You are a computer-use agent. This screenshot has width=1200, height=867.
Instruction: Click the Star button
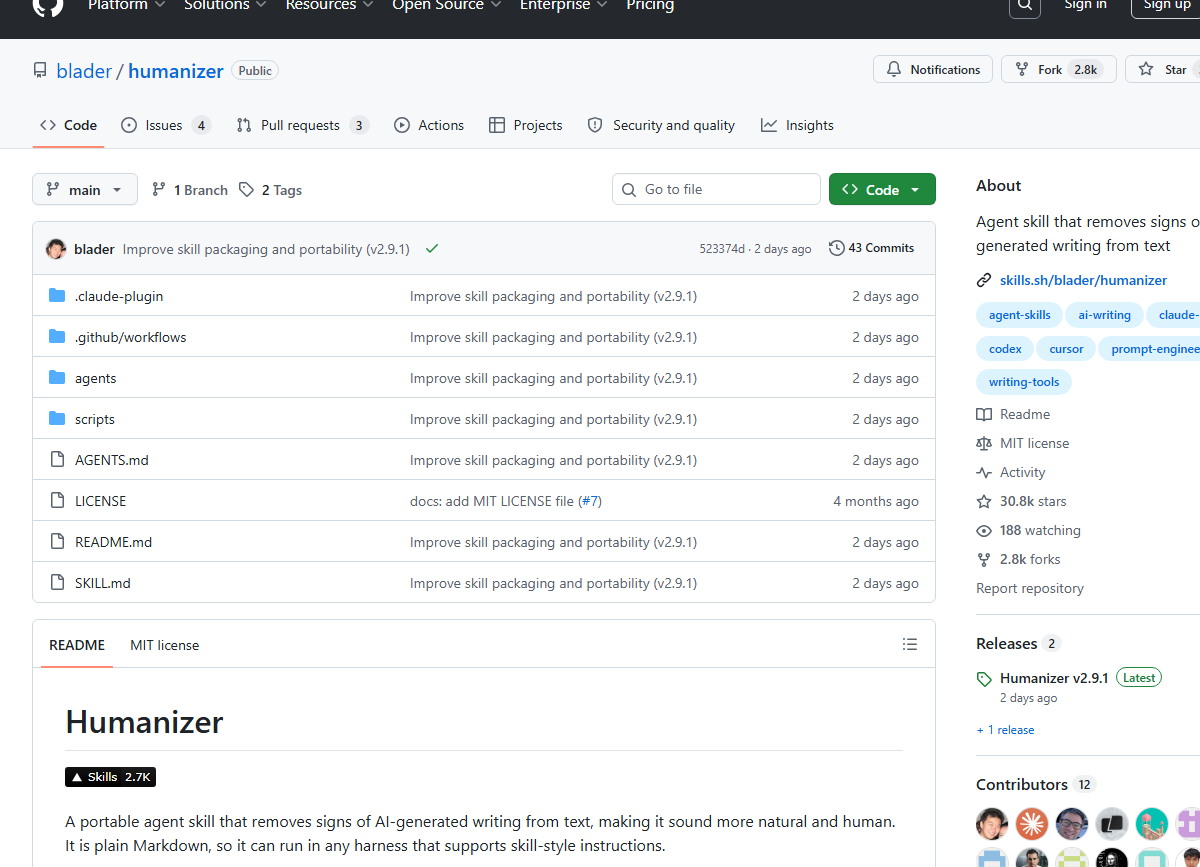pos(1163,70)
